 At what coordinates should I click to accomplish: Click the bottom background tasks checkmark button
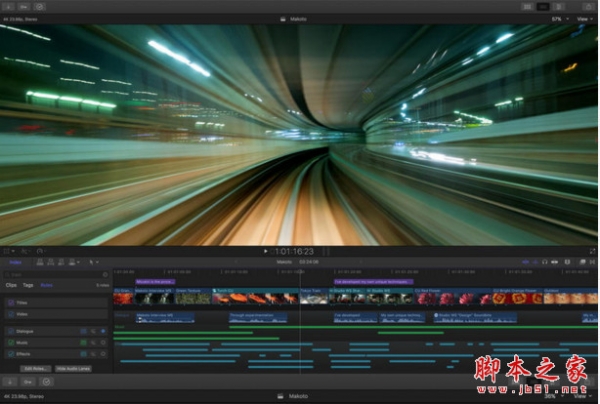[46, 382]
